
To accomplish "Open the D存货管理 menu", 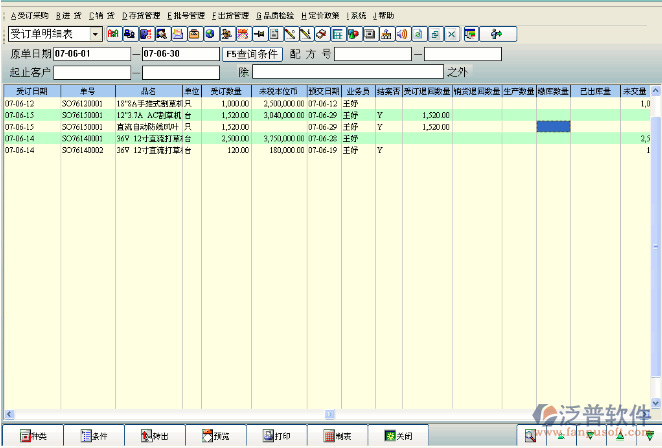I will (x=142, y=16).
